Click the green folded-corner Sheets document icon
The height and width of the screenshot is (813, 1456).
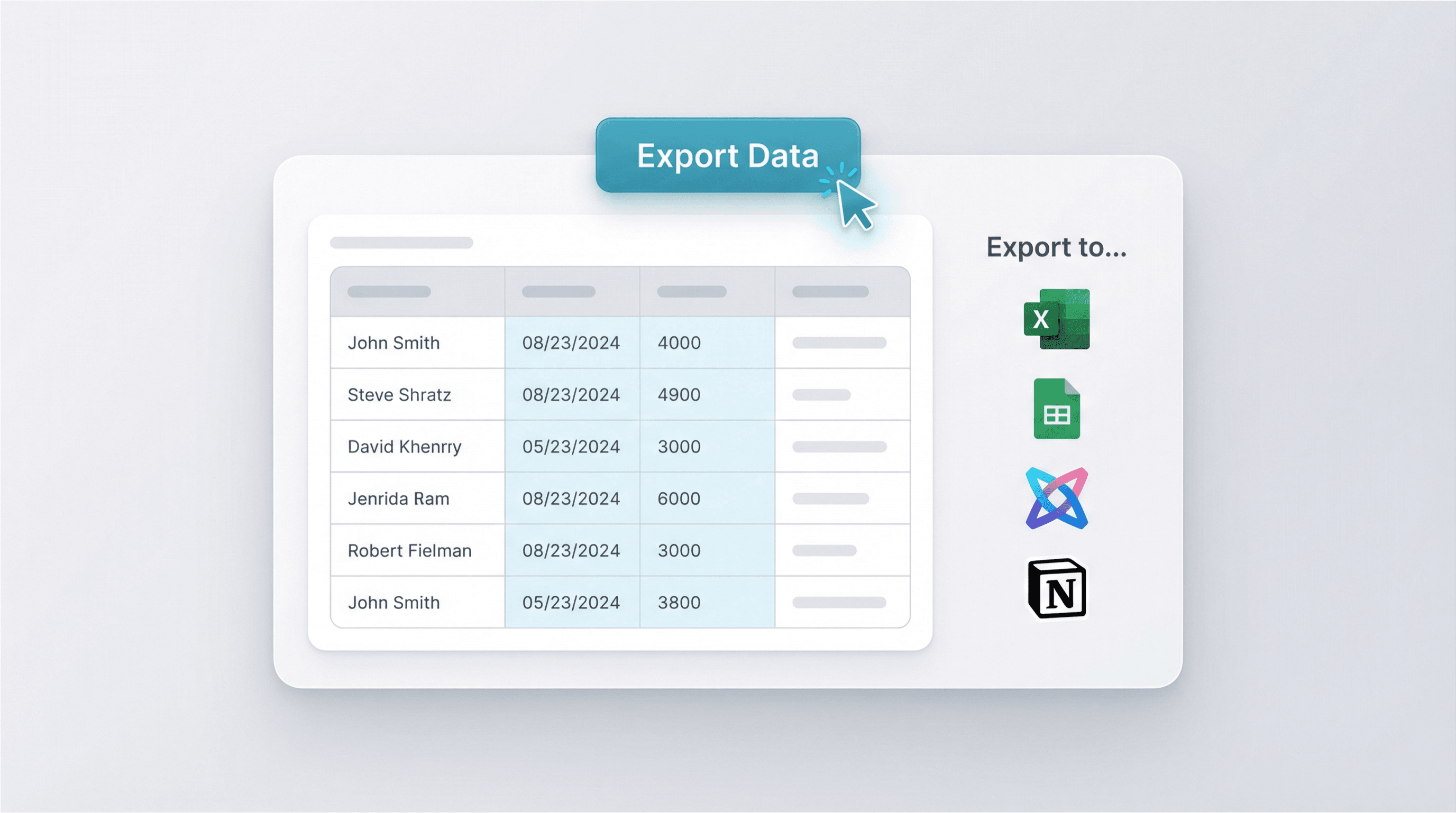[1056, 409]
